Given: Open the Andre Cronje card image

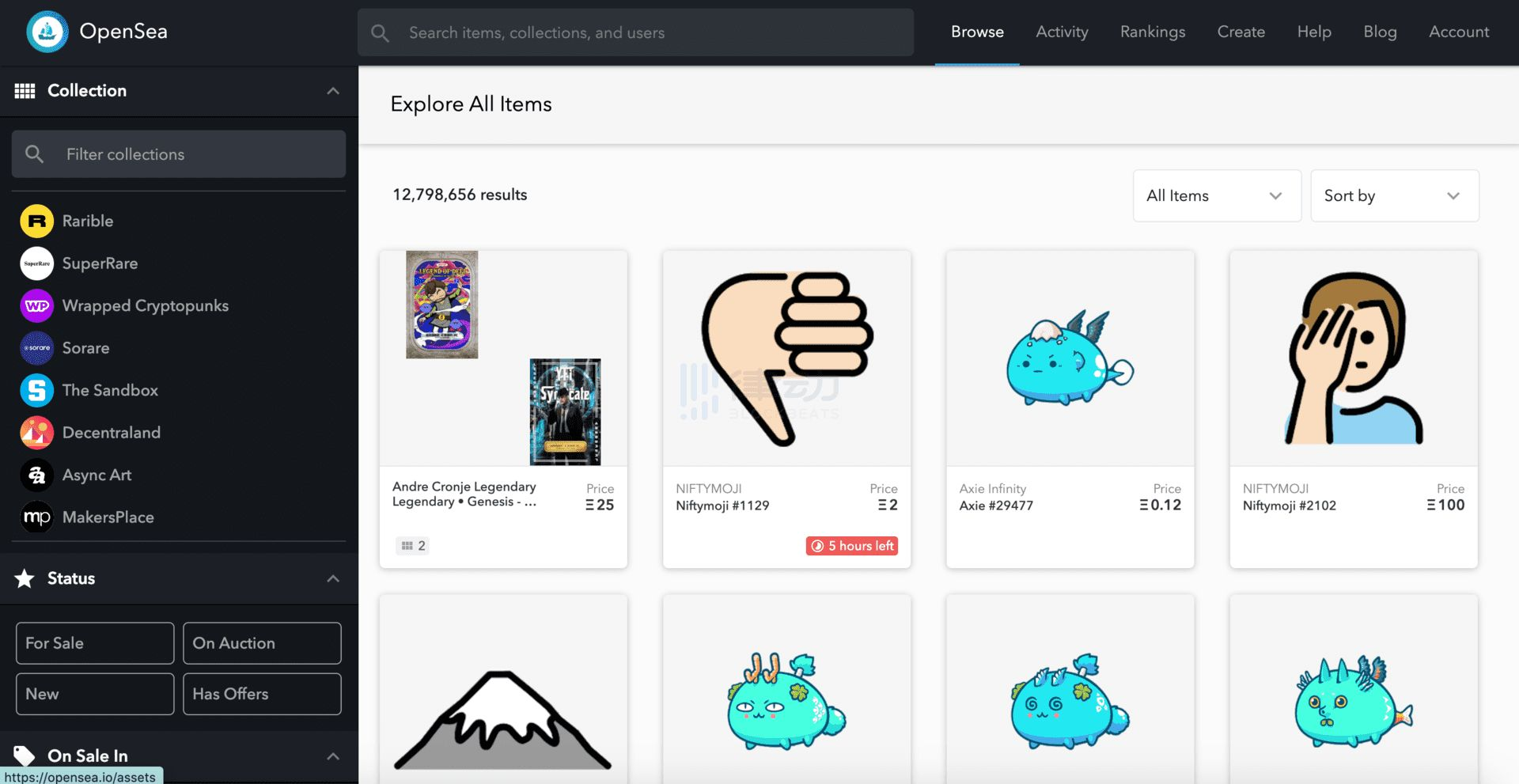Looking at the screenshot, I should (x=504, y=358).
